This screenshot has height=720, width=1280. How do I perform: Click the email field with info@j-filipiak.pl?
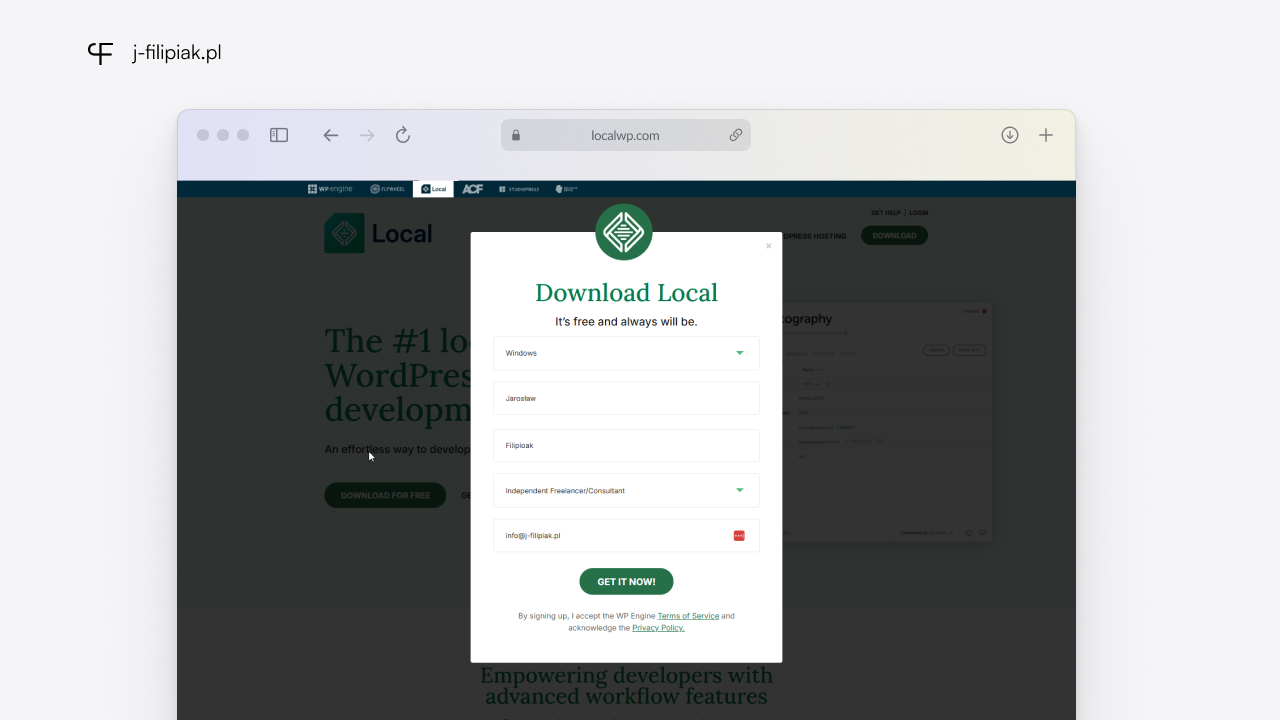click(626, 535)
